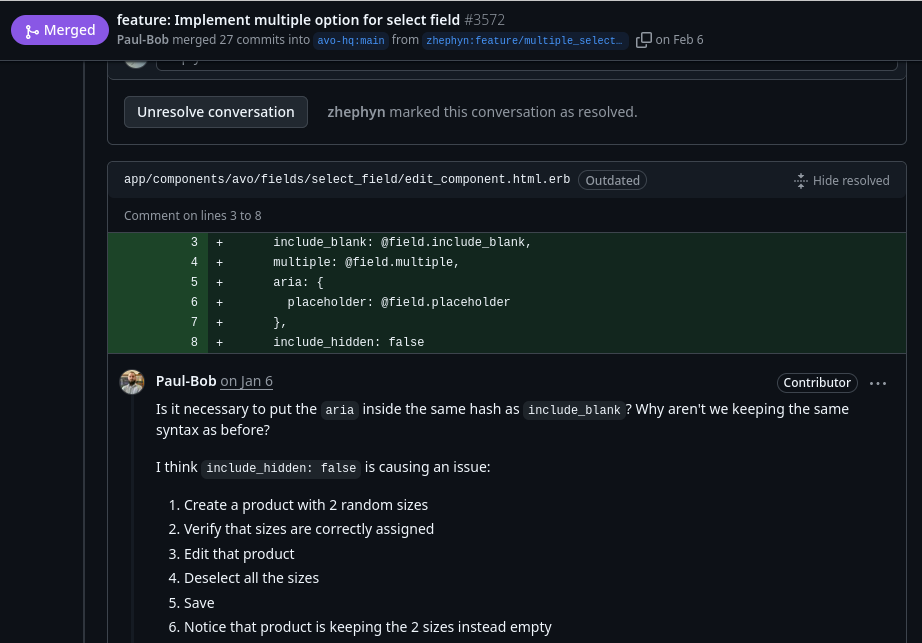The image size is (922, 643).
Task: Click step 'Verify that sizes are correctly assigned'
Action: pyautogui.click(x=309, y=529)
